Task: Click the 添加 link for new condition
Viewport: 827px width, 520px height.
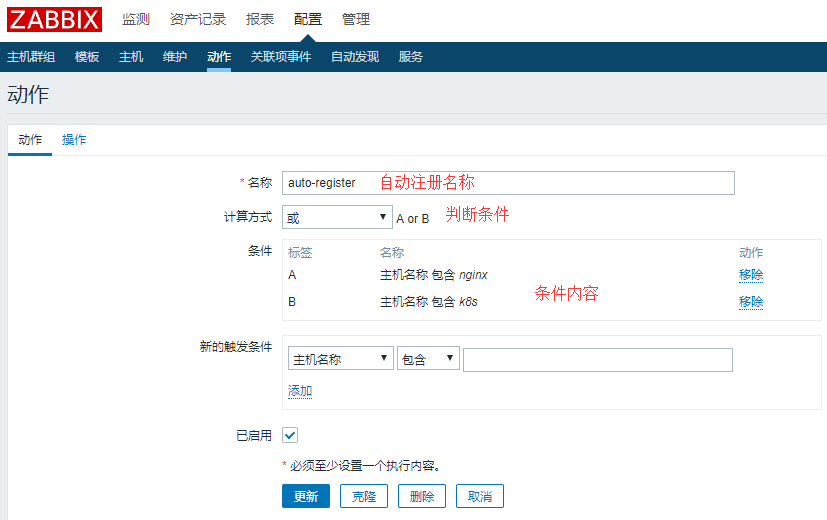Action: coord(300,391)
